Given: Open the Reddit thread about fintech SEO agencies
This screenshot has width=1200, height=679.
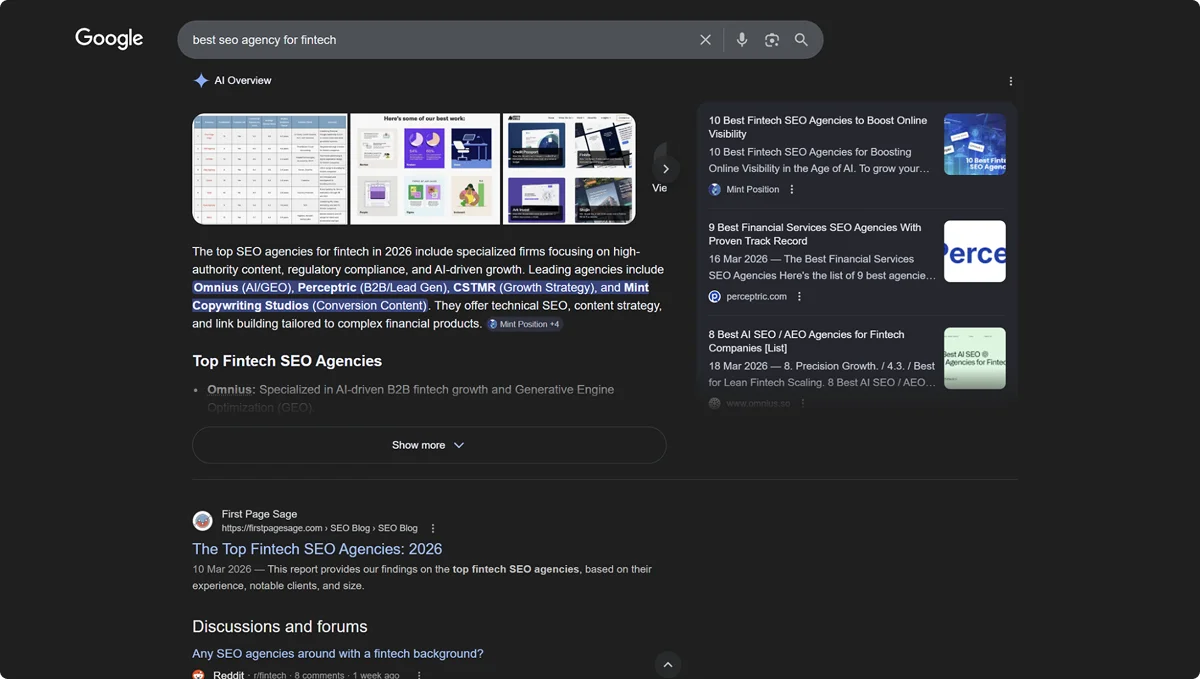Looking at the screenshot, I should [x=337, y=653].
